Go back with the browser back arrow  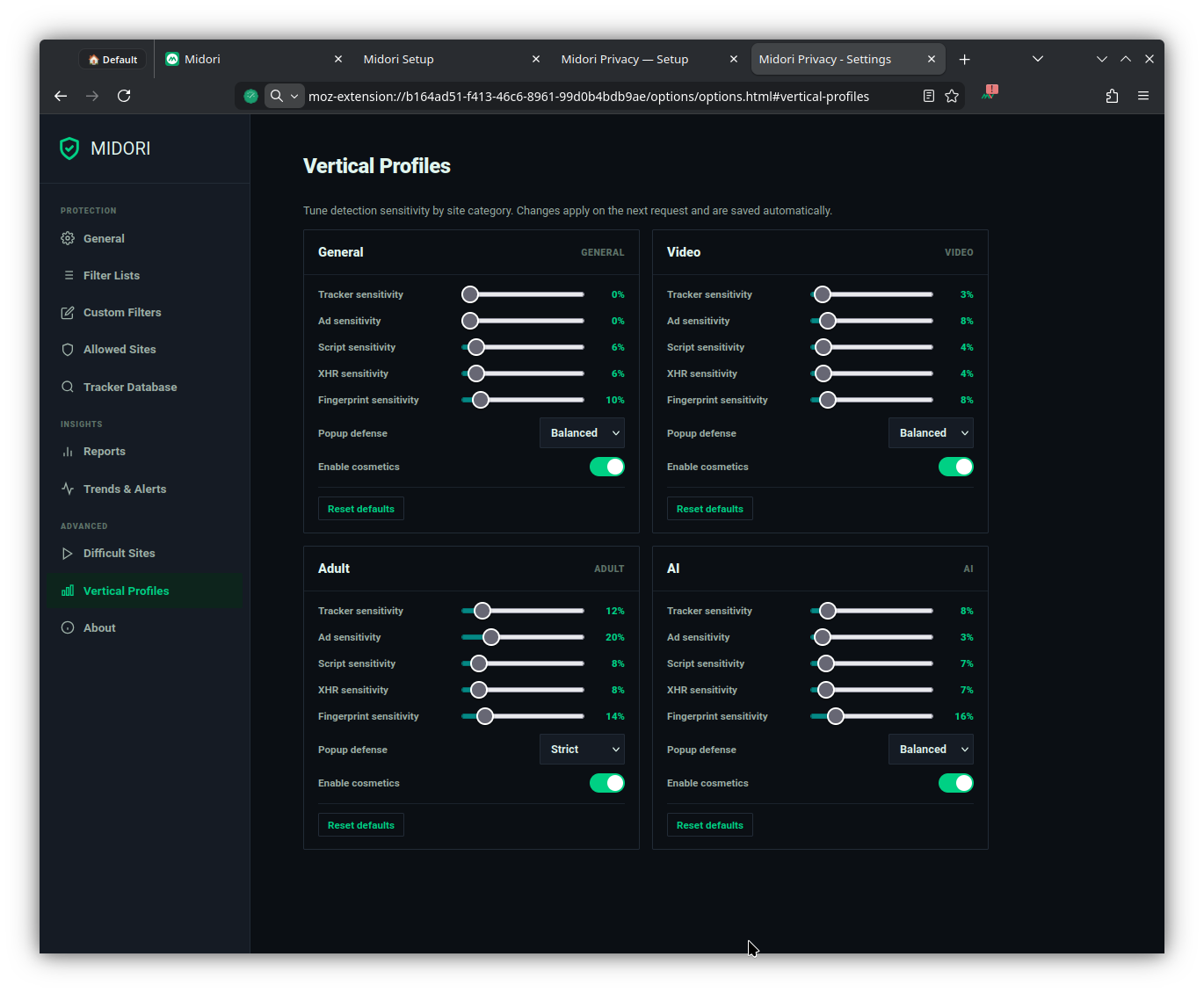point(61,96)
